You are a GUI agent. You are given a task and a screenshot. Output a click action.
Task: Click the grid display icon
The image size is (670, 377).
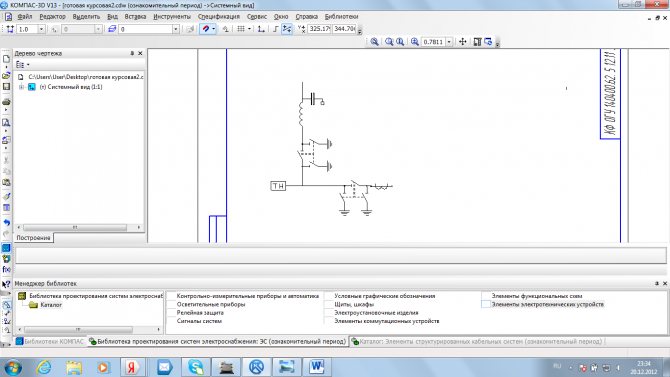pos(241,29)
